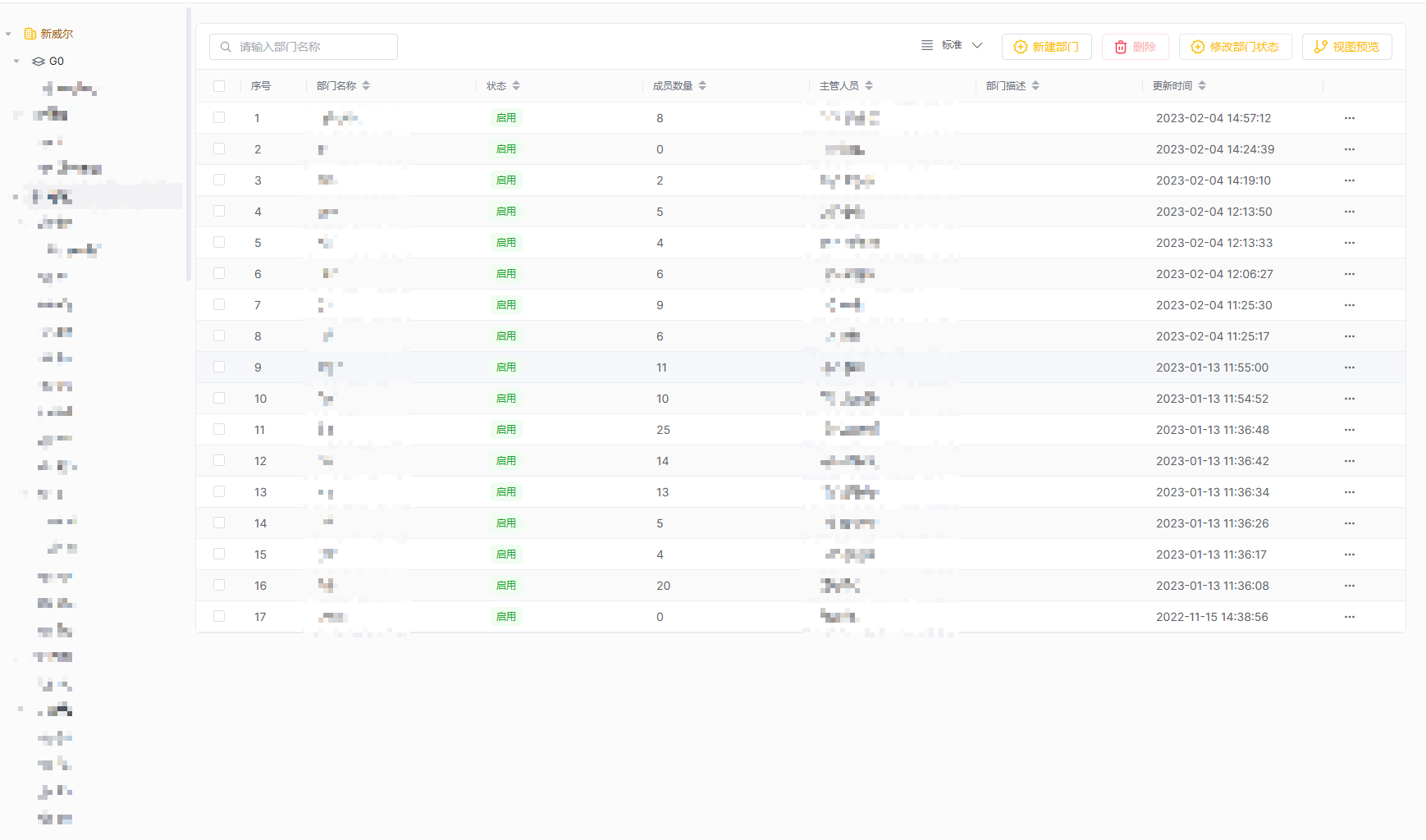Check the checkbox for row 5
Image resolution: width=1426 pixels, height=840 pixels.
pos(219,242)
